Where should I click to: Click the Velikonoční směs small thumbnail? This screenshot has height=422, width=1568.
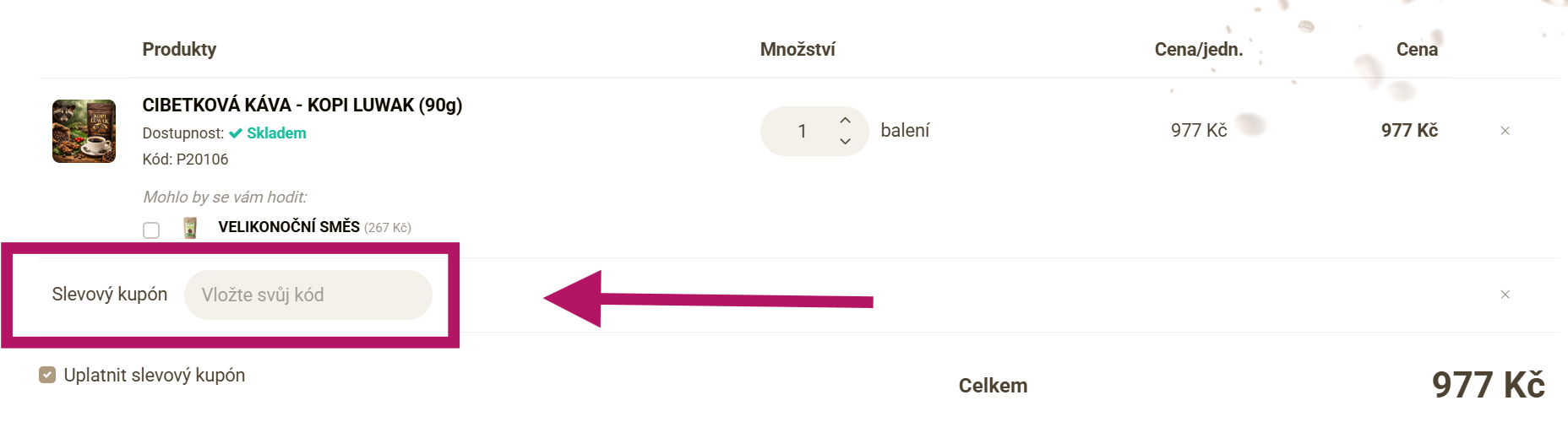190,228
